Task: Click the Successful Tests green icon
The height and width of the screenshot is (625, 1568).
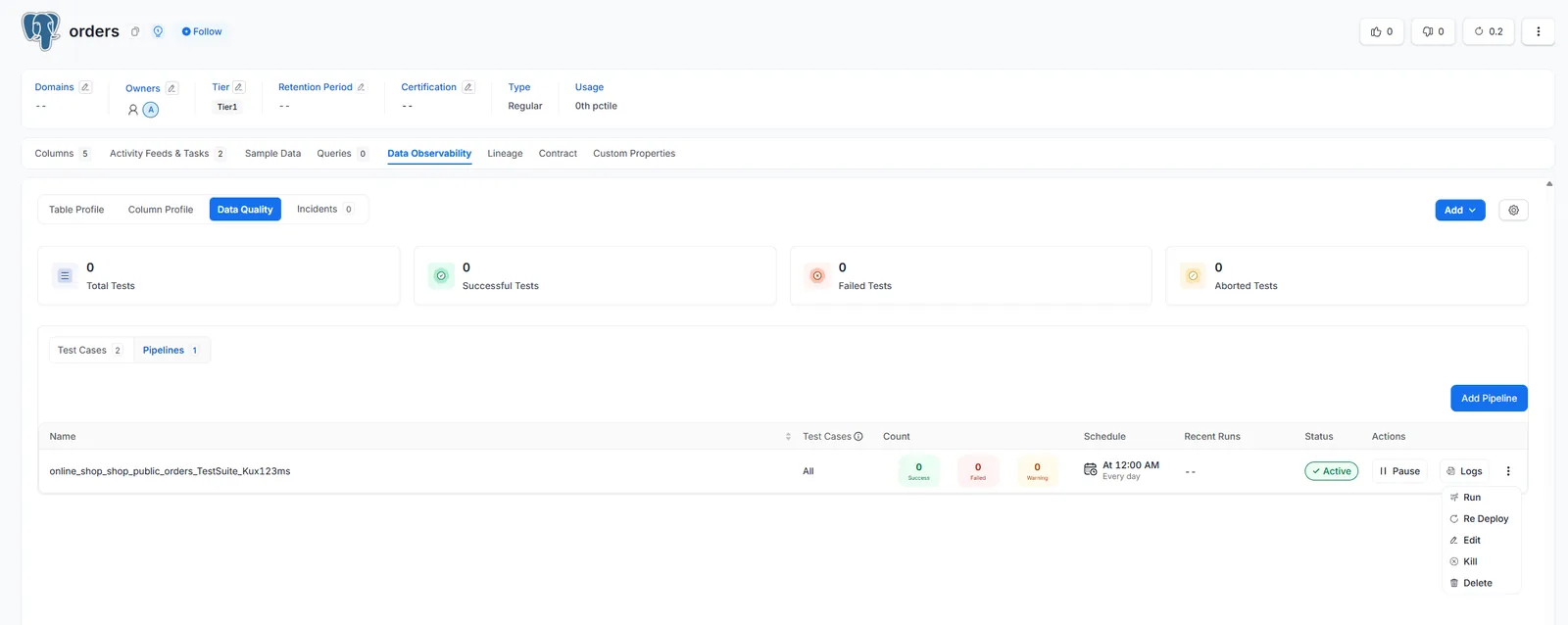Action: point(441,276)
